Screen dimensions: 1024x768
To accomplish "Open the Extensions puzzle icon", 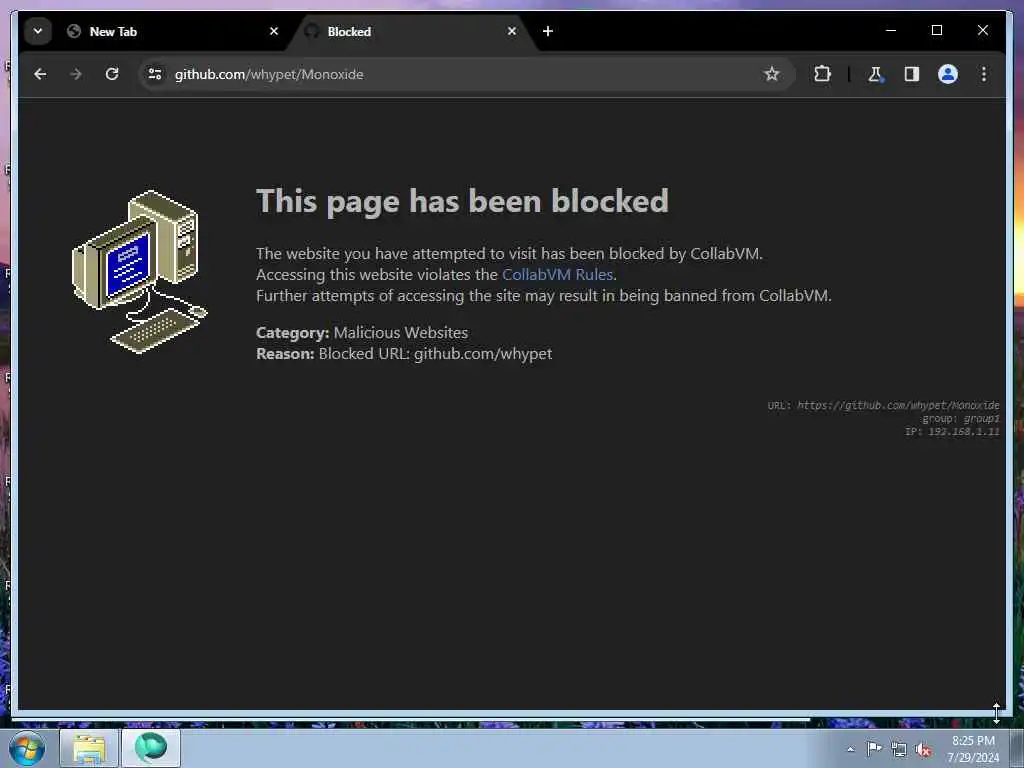I will (822, 74).
